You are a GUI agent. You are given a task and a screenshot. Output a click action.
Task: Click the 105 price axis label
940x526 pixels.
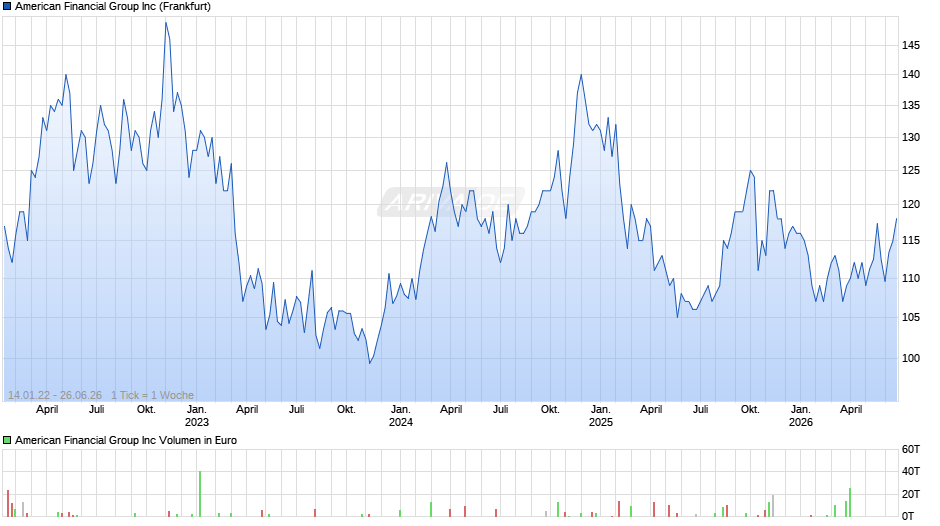(911, 317)
